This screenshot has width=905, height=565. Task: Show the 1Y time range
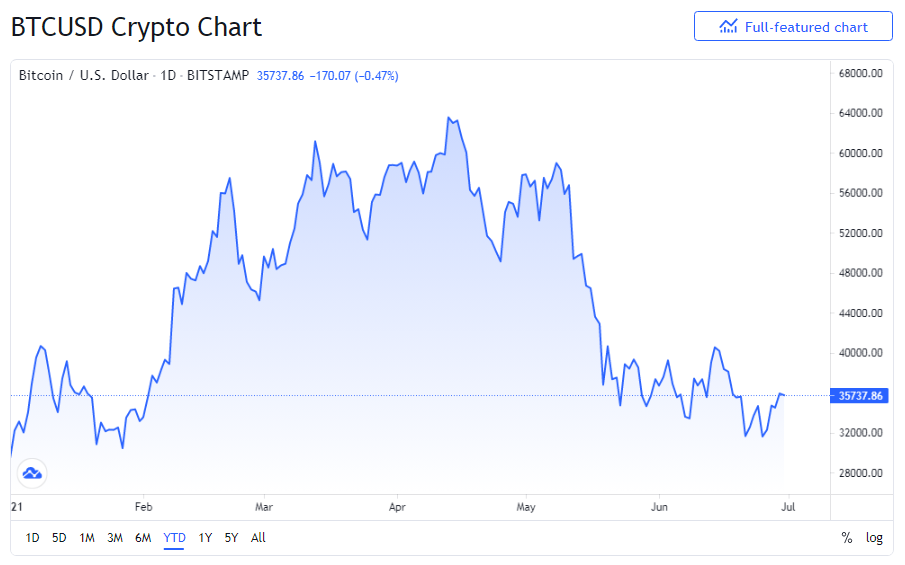tap(205, 538)
